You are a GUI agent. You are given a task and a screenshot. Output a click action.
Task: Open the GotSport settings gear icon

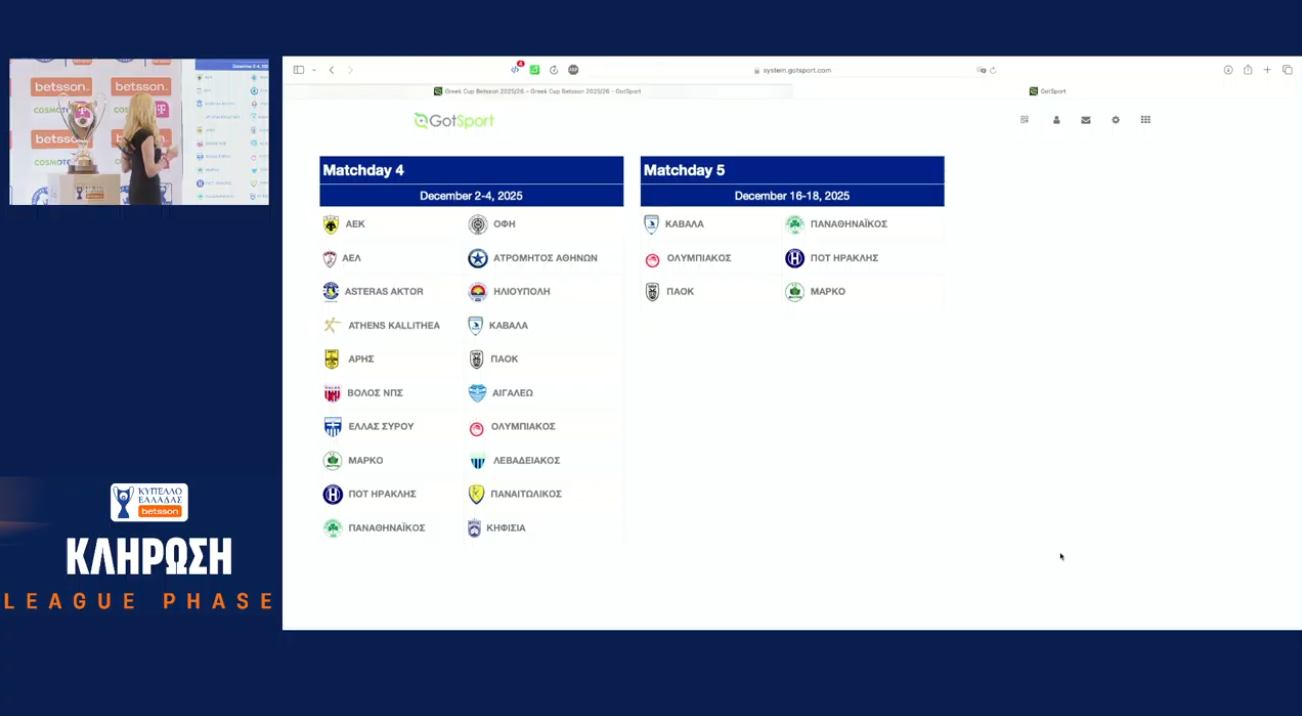[1115, 120]
